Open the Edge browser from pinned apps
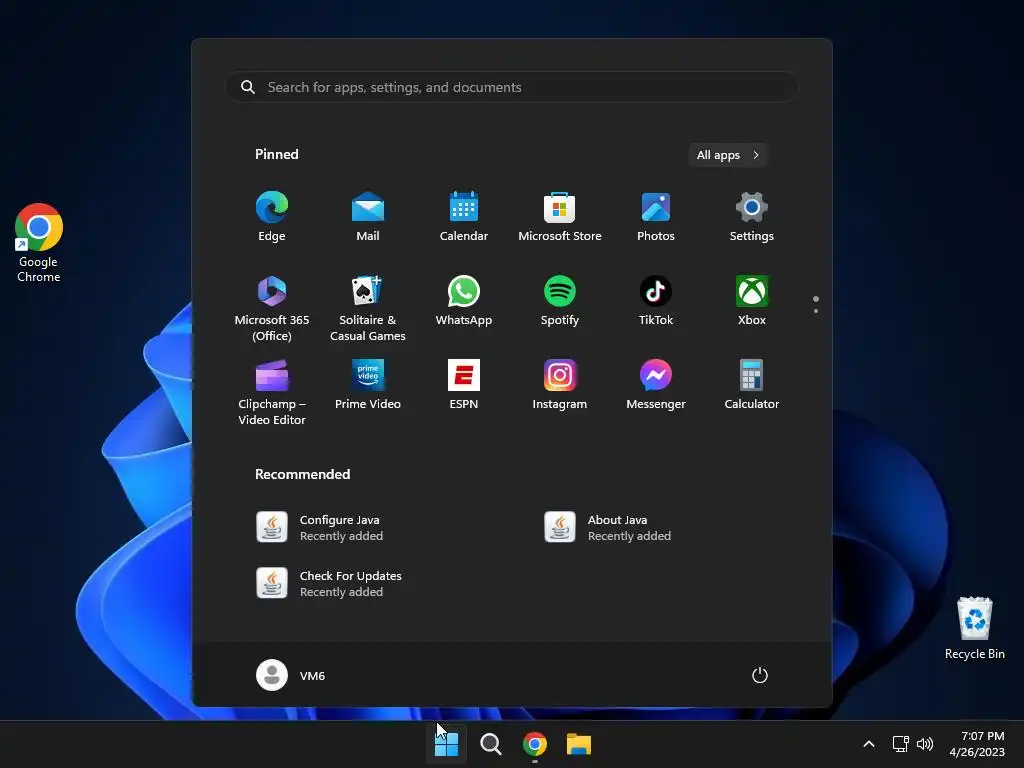1024x768 pixels. [272, 217]
